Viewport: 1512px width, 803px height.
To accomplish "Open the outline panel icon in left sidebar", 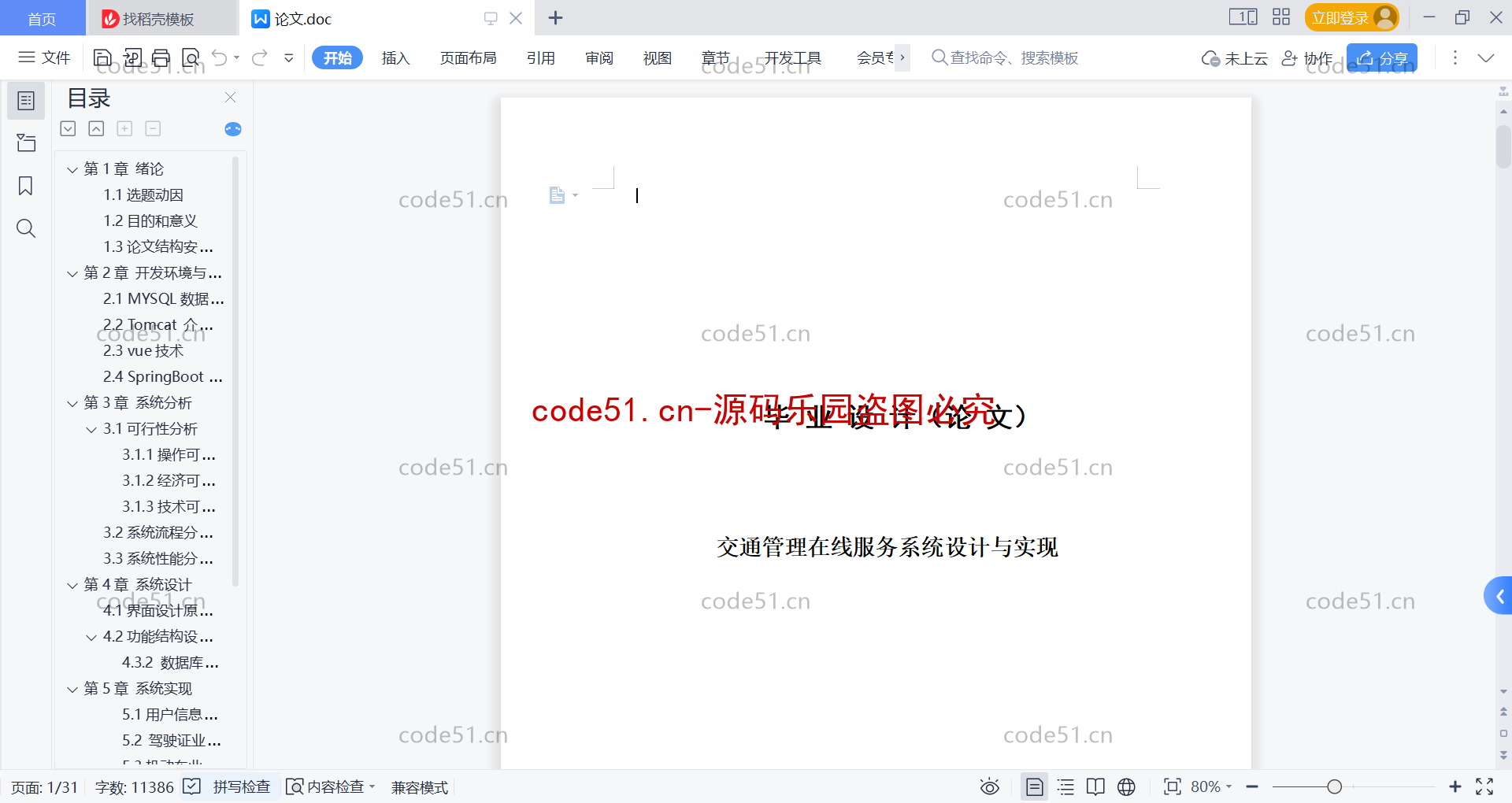I will coord(26,101).
